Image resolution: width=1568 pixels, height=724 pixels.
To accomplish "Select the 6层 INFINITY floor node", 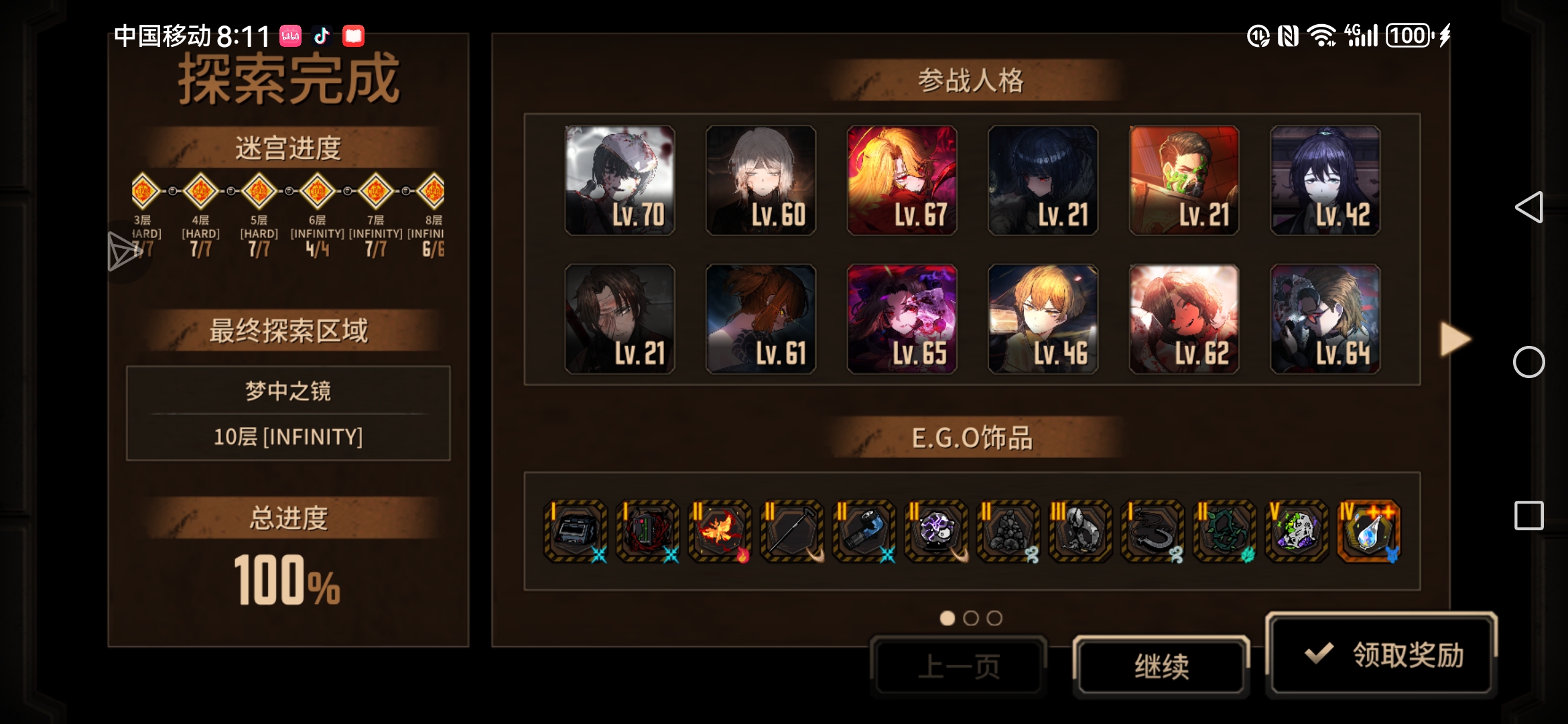I will [x=318, y=191].
